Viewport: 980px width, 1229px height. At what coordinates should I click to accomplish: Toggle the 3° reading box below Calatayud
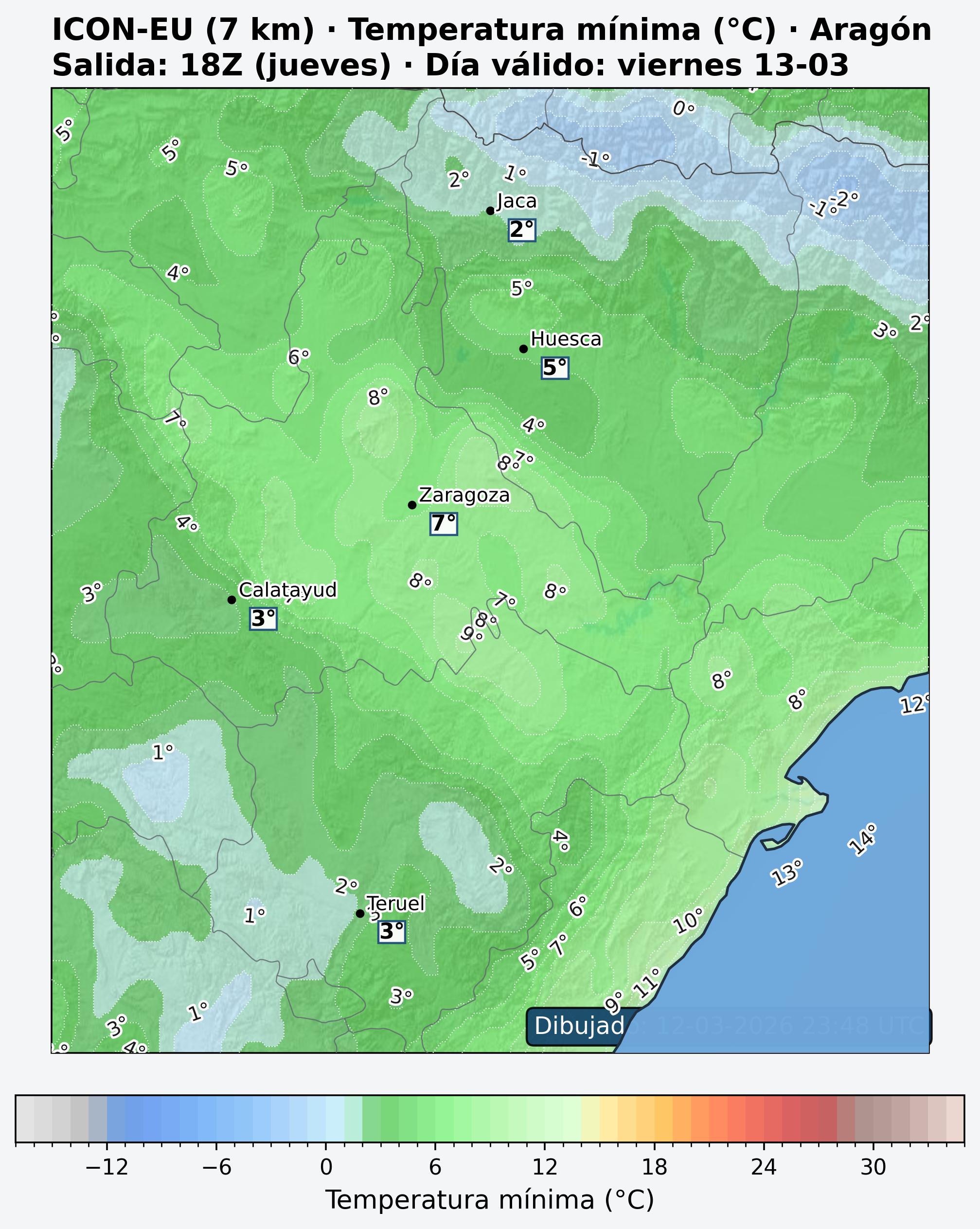point(263,619)
